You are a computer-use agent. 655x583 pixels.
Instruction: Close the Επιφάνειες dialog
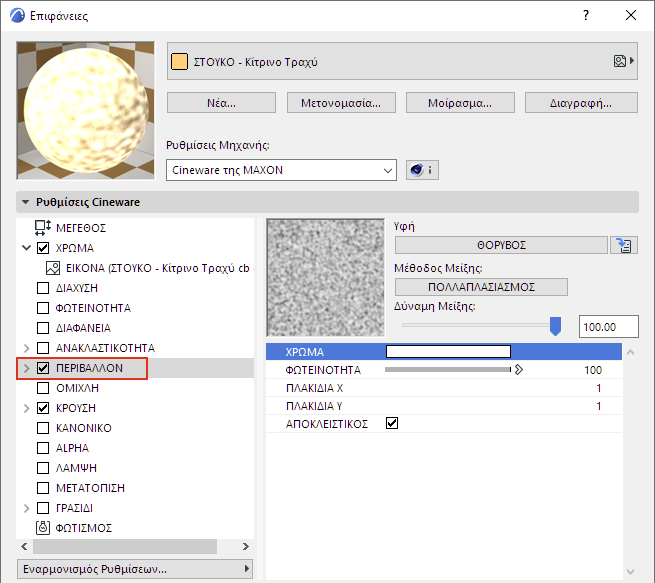631,15
